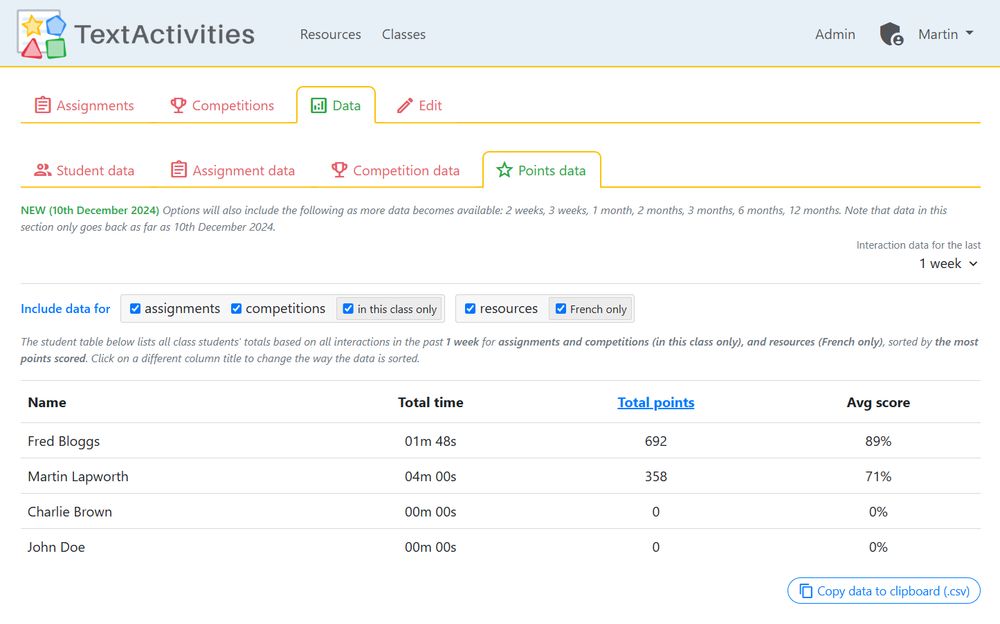Viewport: 1000px width, 624px height.
Task: Click the 'Include data for' label
Action: [65, 309]
